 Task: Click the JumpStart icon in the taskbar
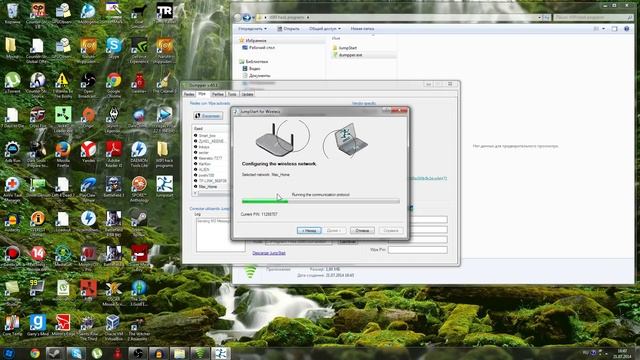coord(221,353)
